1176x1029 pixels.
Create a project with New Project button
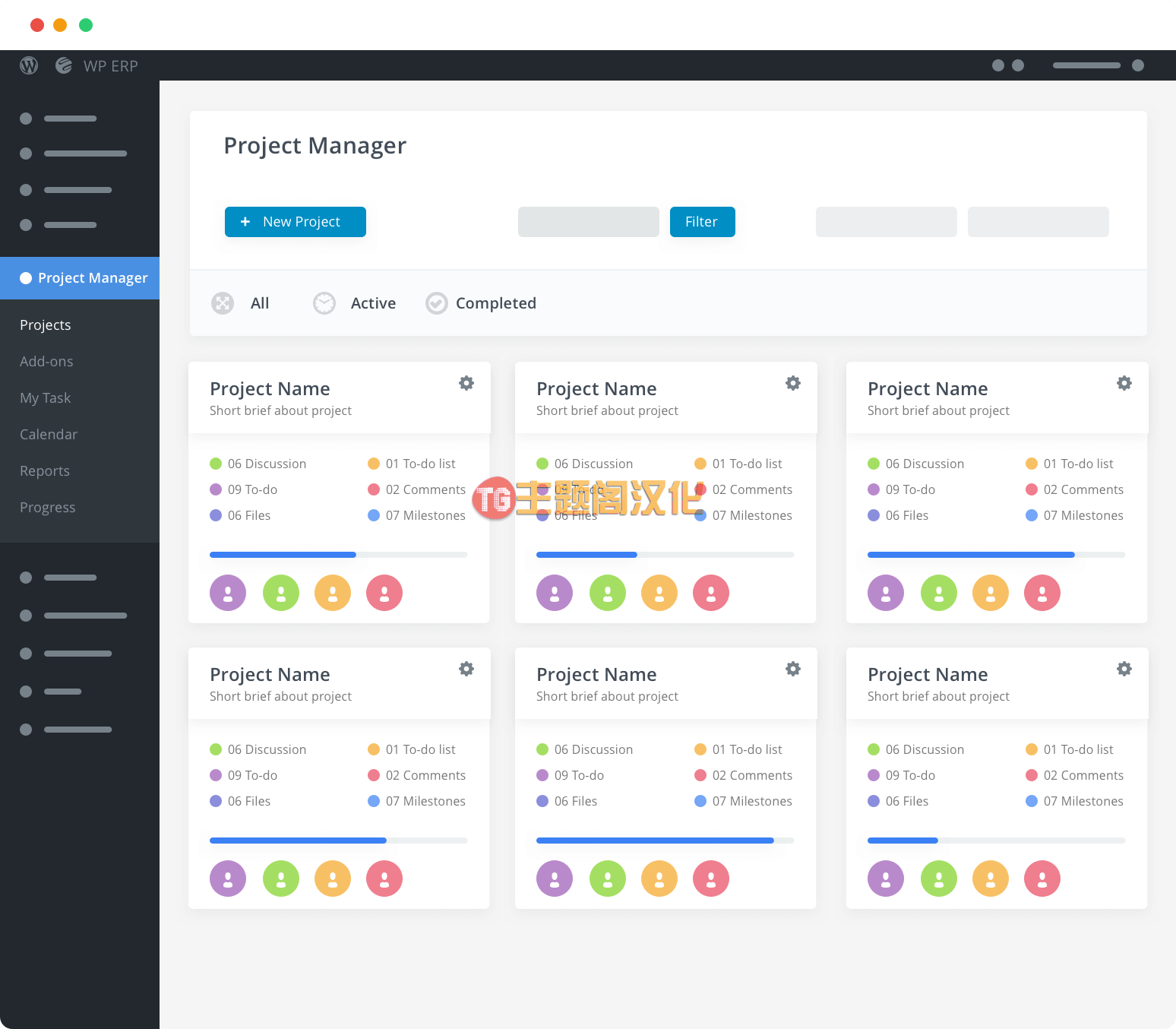[296, 222]
